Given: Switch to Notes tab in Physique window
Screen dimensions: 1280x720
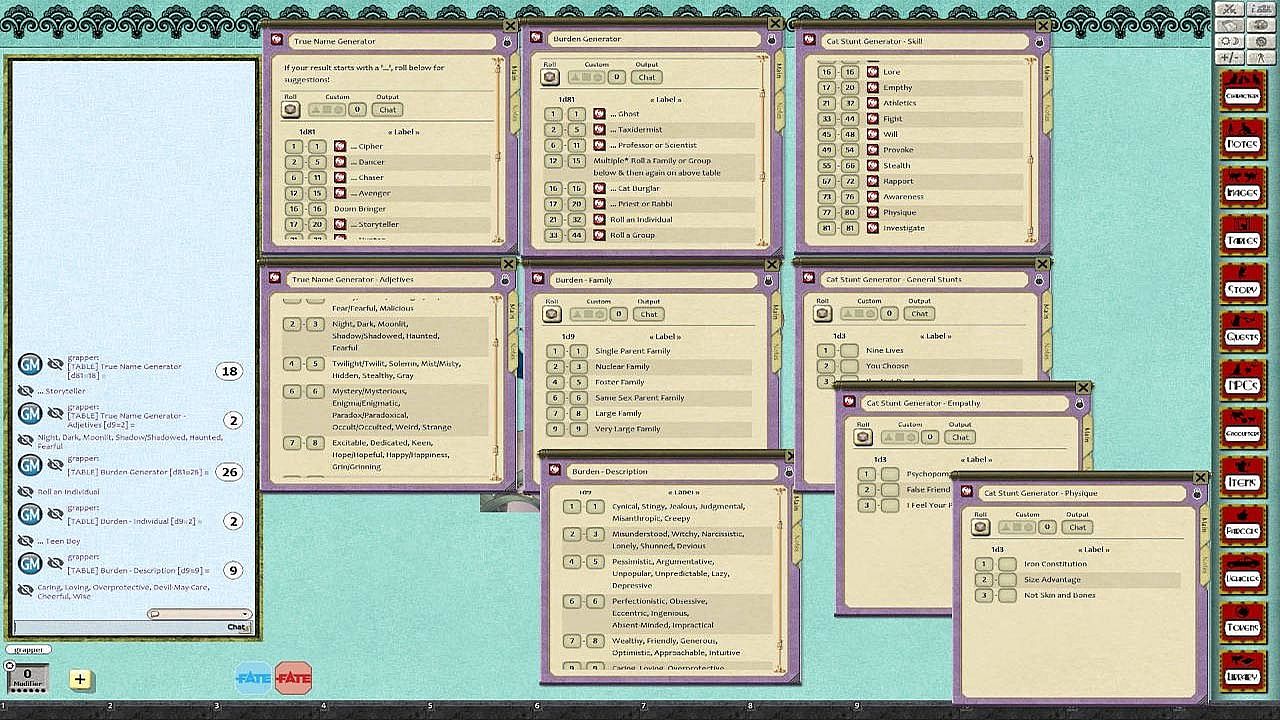Looking at the screenshot, I should (1205, 565).
